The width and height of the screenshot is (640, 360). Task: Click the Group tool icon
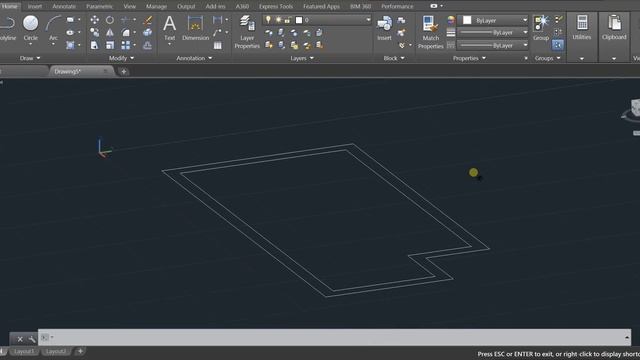coord(541,28)
